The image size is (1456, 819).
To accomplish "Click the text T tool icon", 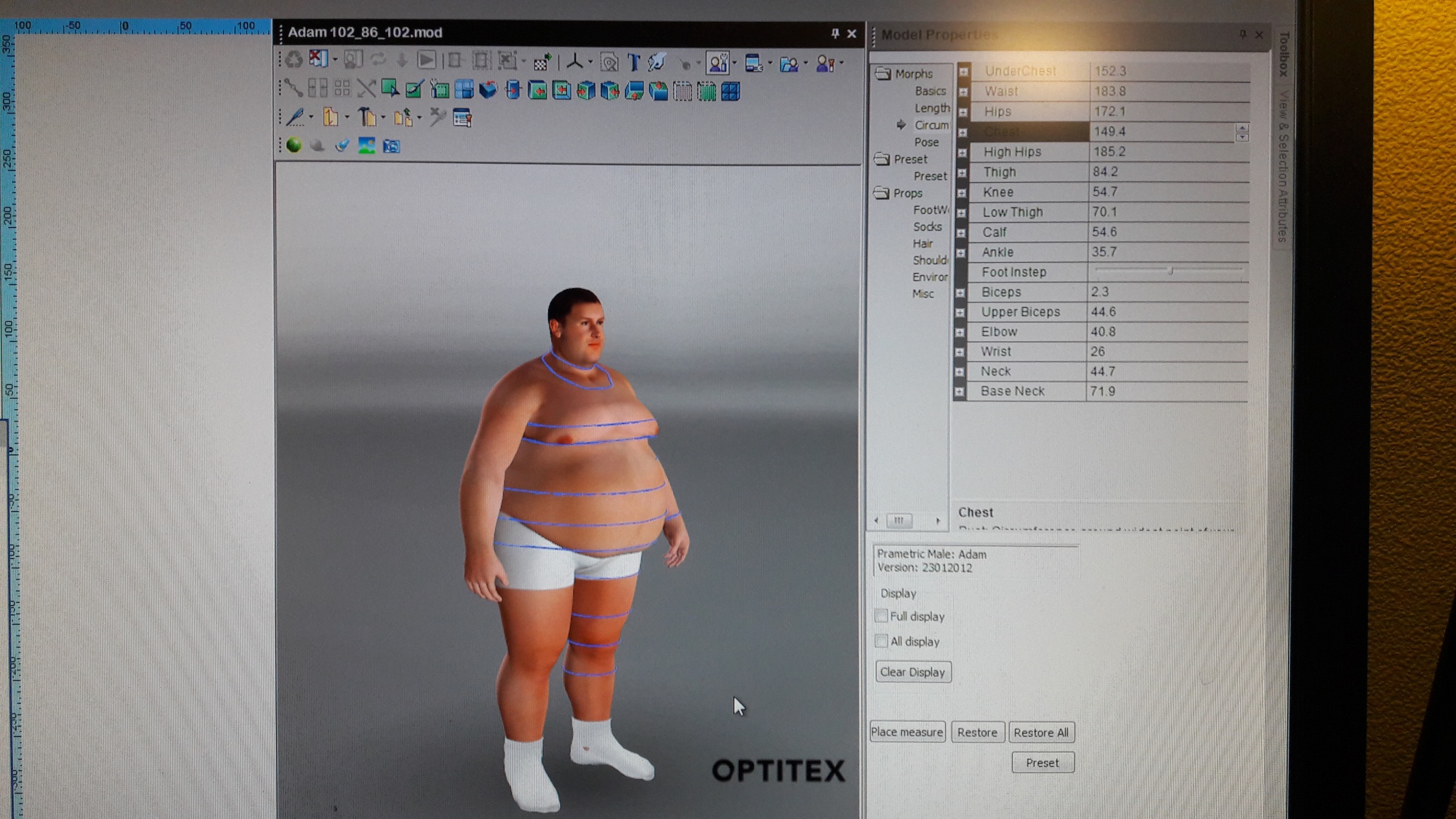I will coord(633,63).
